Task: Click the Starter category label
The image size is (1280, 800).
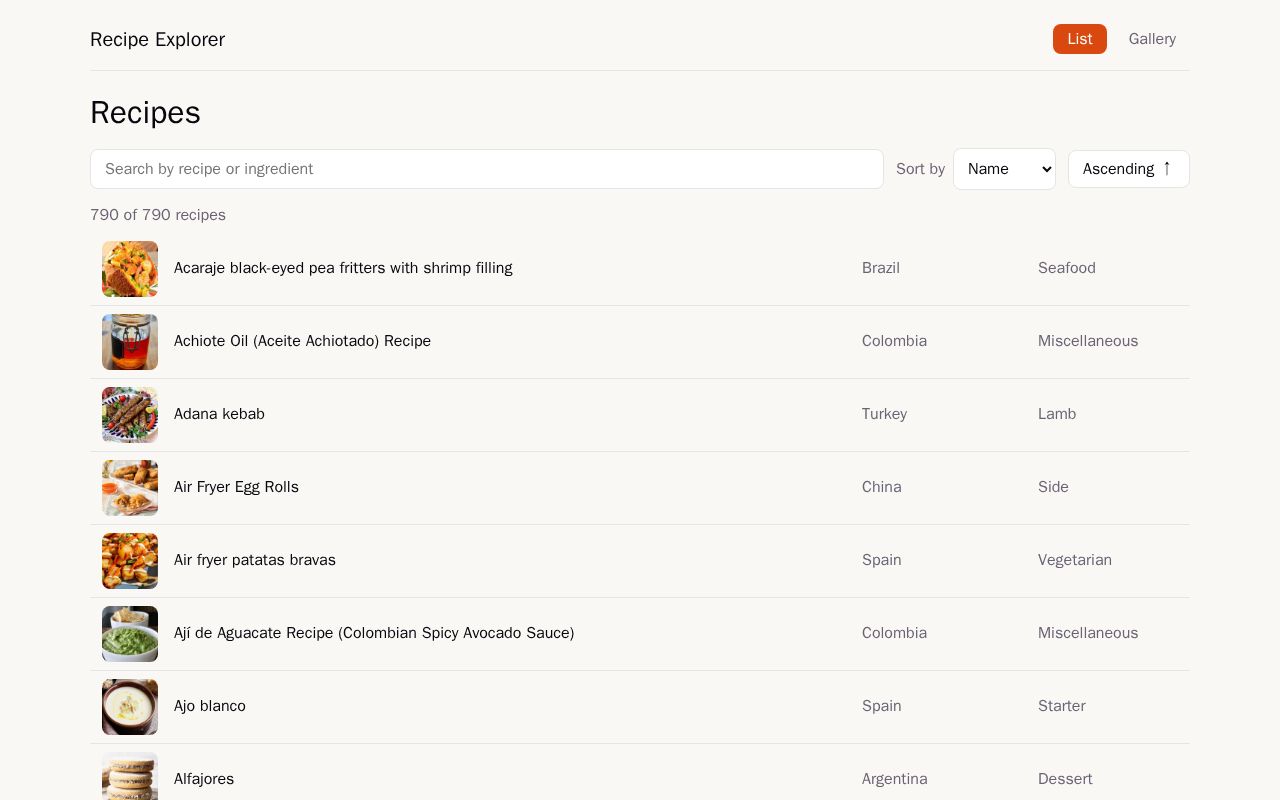Action: 1062,706
